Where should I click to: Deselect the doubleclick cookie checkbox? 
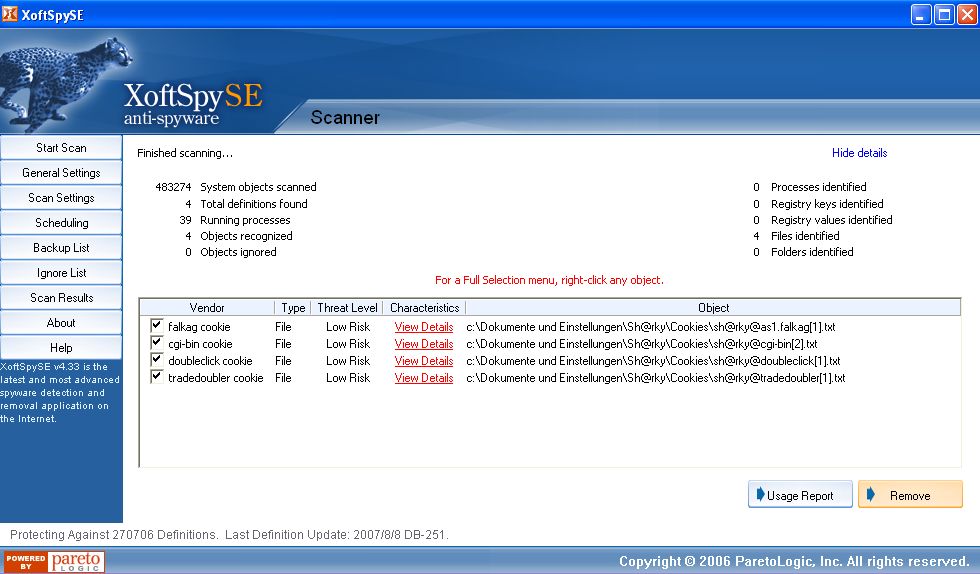pos(156,360)
